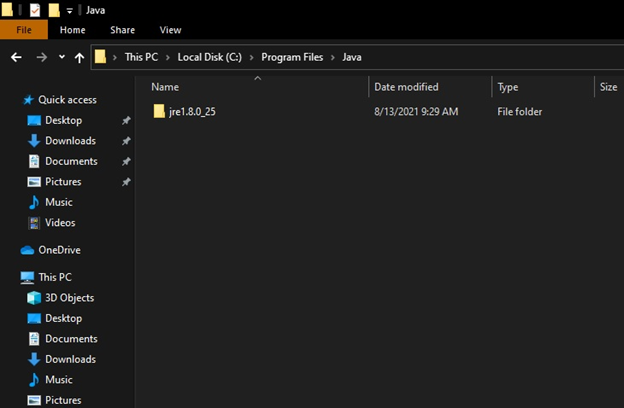Collapse the This PC tree node
Viewport: 624px width, 408px height.
point(12,277)
